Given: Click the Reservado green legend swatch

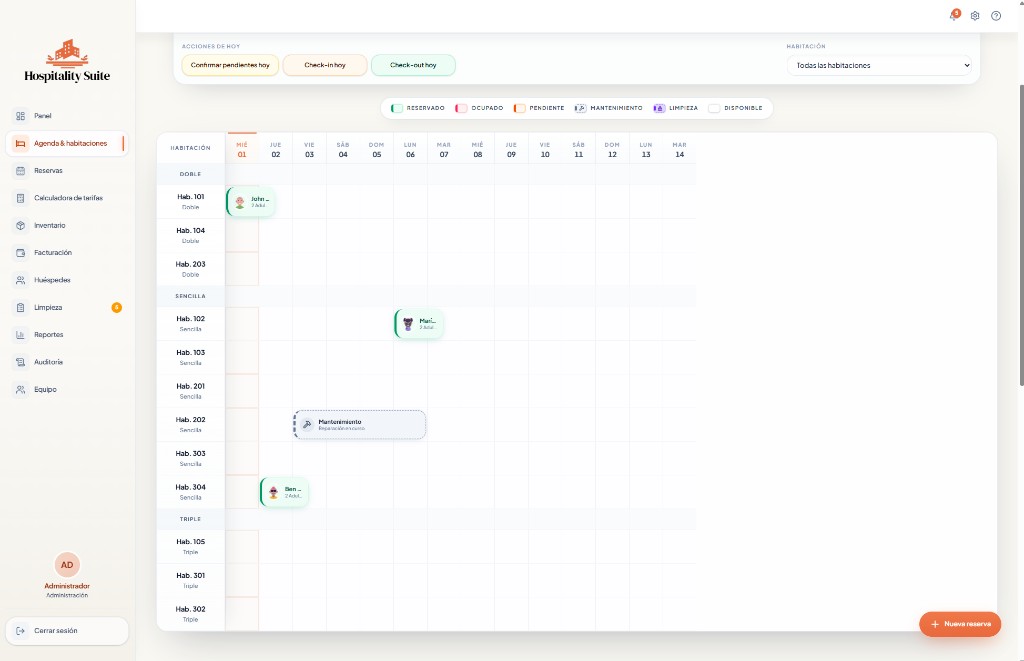Looking at the screenshot, I should click(x=396, y=108).
